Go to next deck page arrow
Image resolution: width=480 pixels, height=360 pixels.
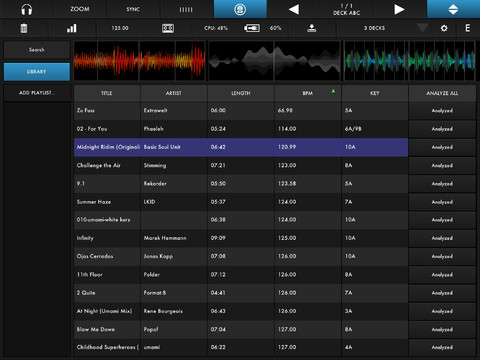tap(399, 9)
